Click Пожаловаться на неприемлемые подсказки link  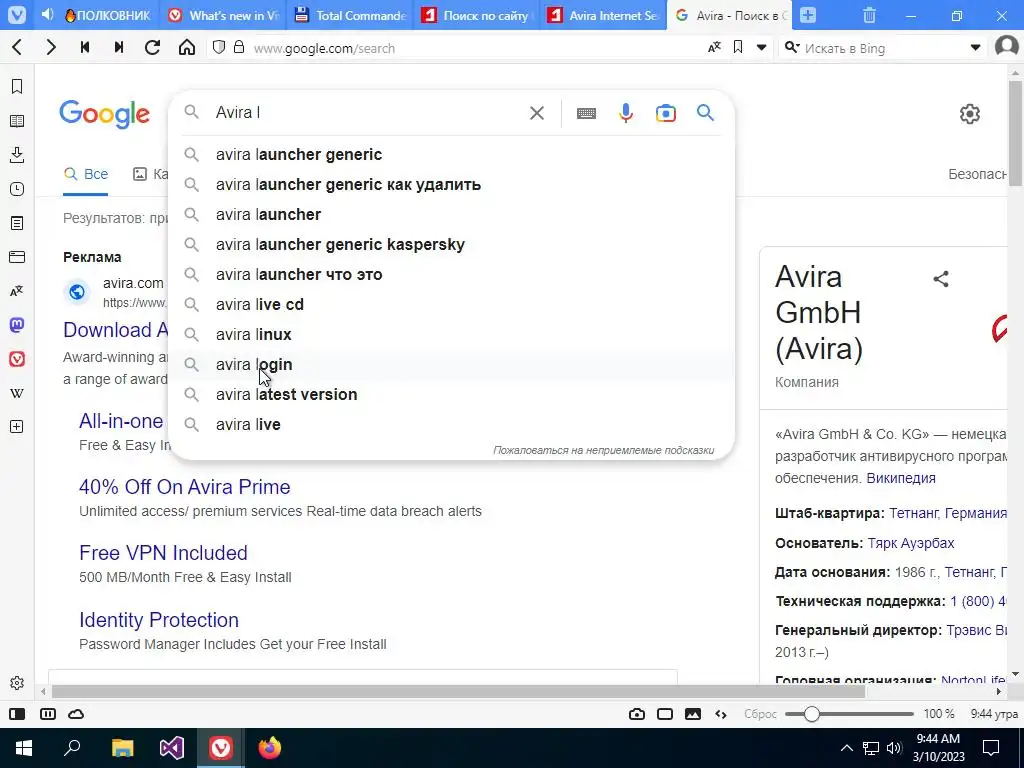click(603, 450)
